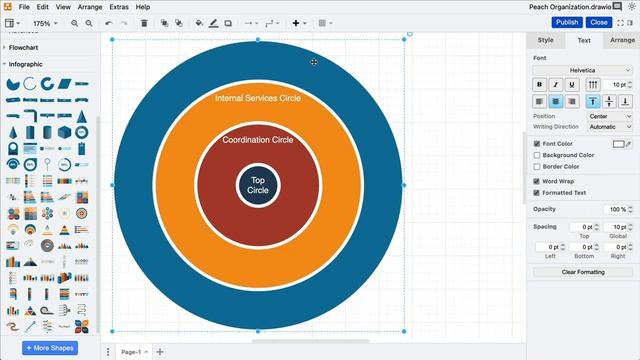Click the Publish button

click(x=567, y=22)
